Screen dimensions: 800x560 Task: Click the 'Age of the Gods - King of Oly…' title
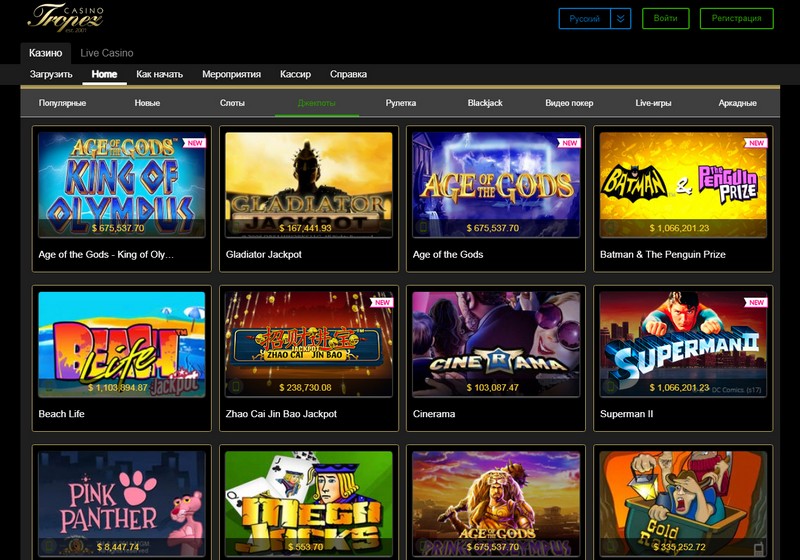point(106,254)
